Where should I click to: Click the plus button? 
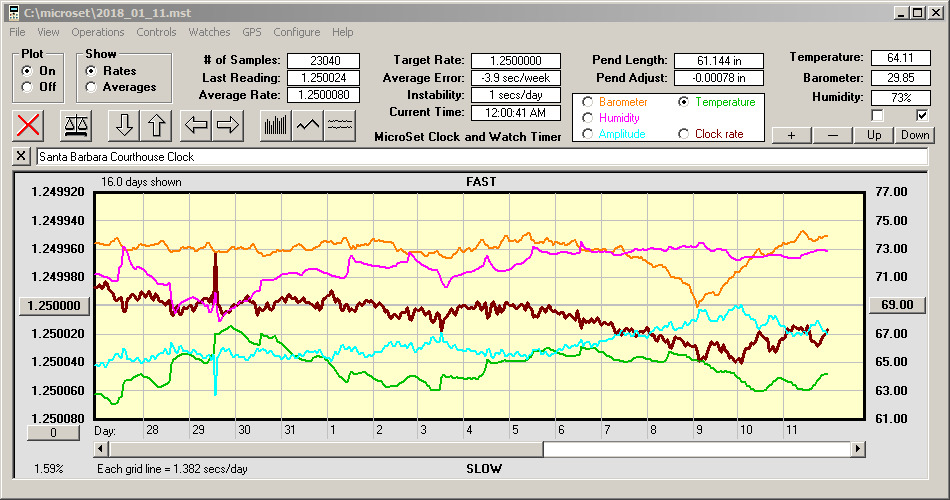(x=791, y=135)
